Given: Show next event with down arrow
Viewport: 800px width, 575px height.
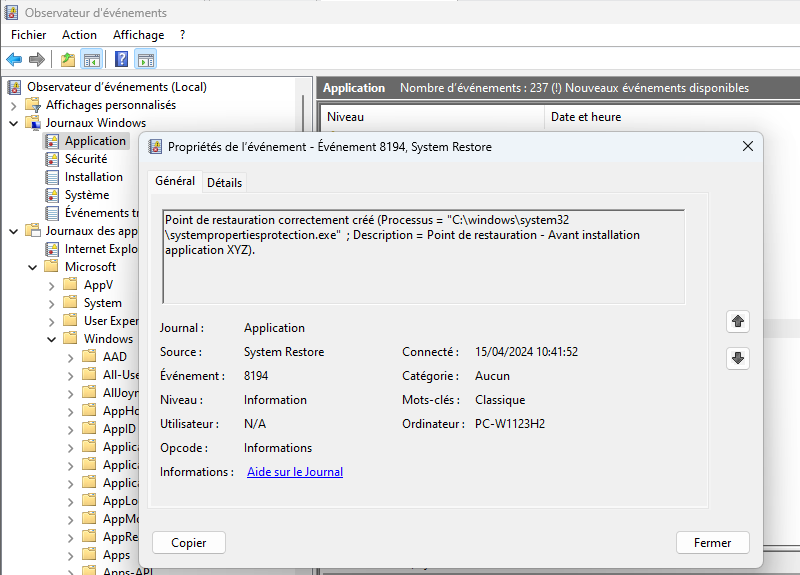Looking at the screenshot, I should (738, 358).
